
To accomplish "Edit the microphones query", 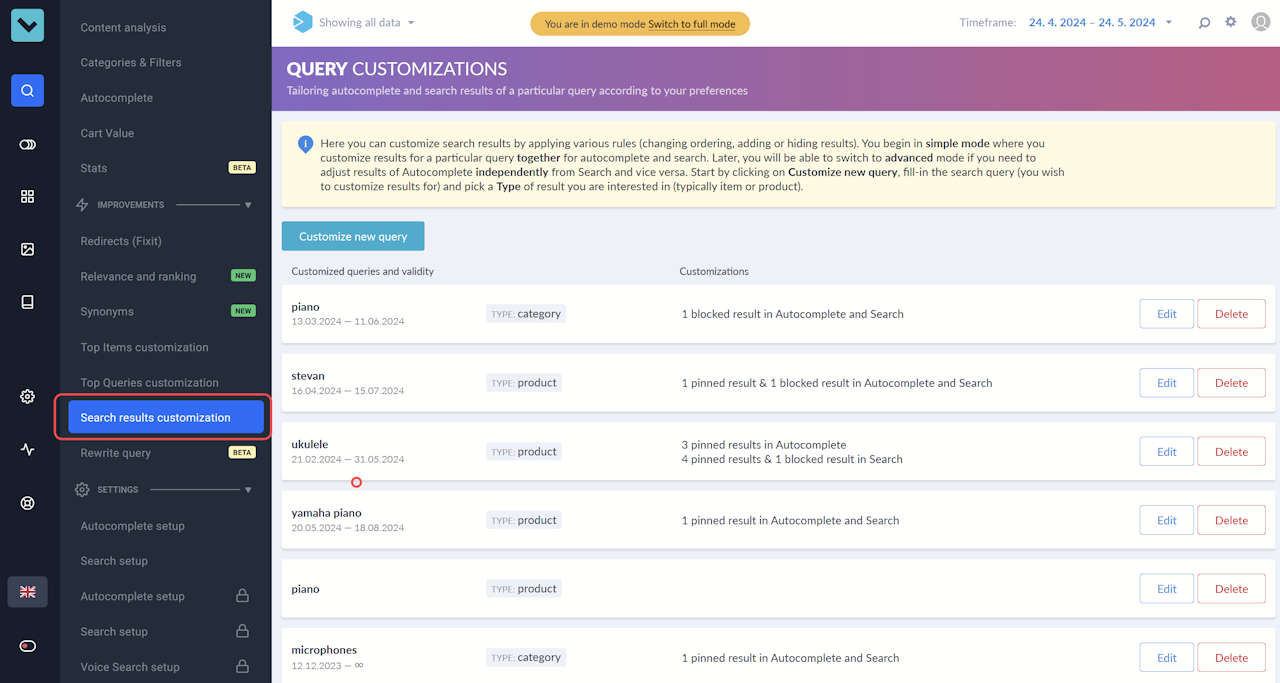I will click(1167, 657).
